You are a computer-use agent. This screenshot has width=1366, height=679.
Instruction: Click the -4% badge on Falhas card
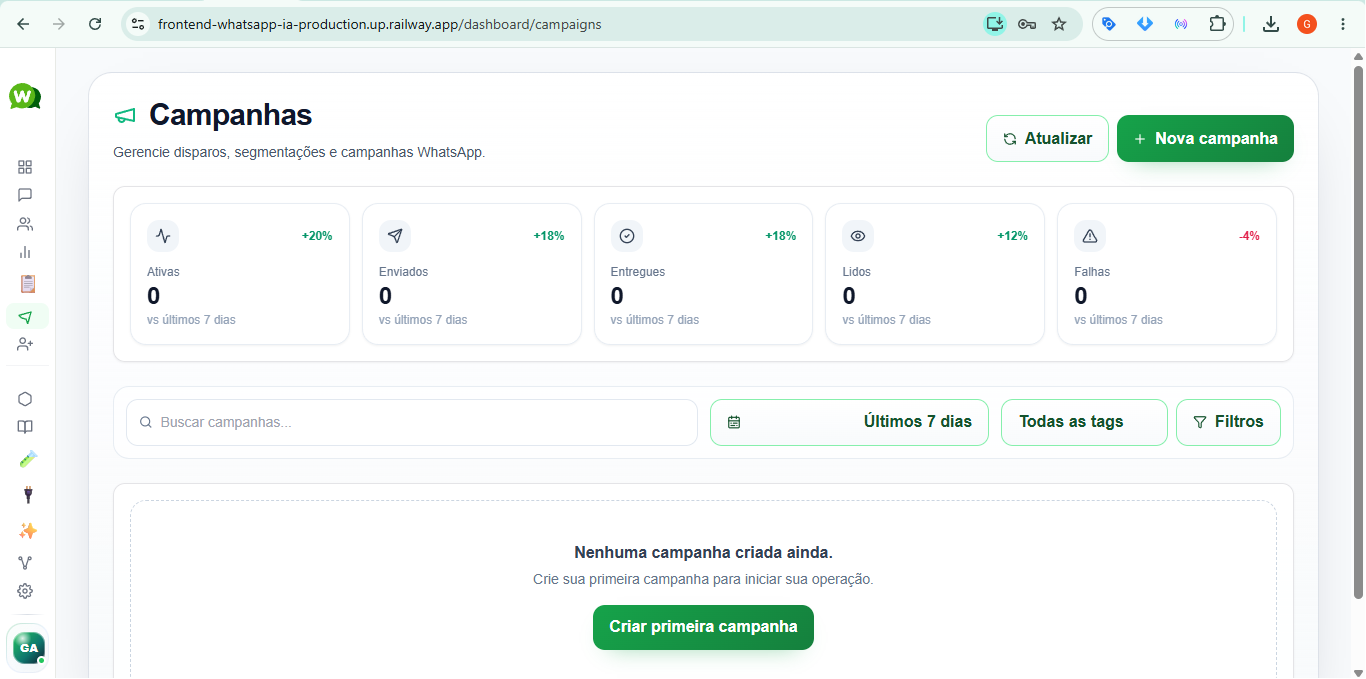[x=1249, y=236]
